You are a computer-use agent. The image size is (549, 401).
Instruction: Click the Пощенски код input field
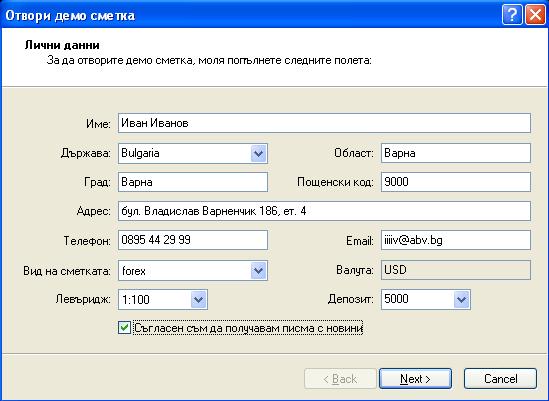[x=456, y=182]
